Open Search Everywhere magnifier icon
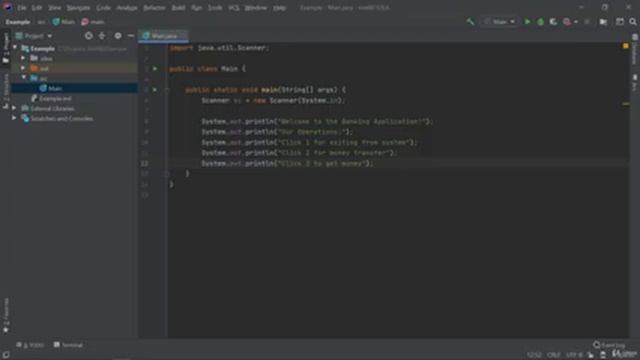Image resolution: width=640 pixels, height=360 pixels. (633, 22)
